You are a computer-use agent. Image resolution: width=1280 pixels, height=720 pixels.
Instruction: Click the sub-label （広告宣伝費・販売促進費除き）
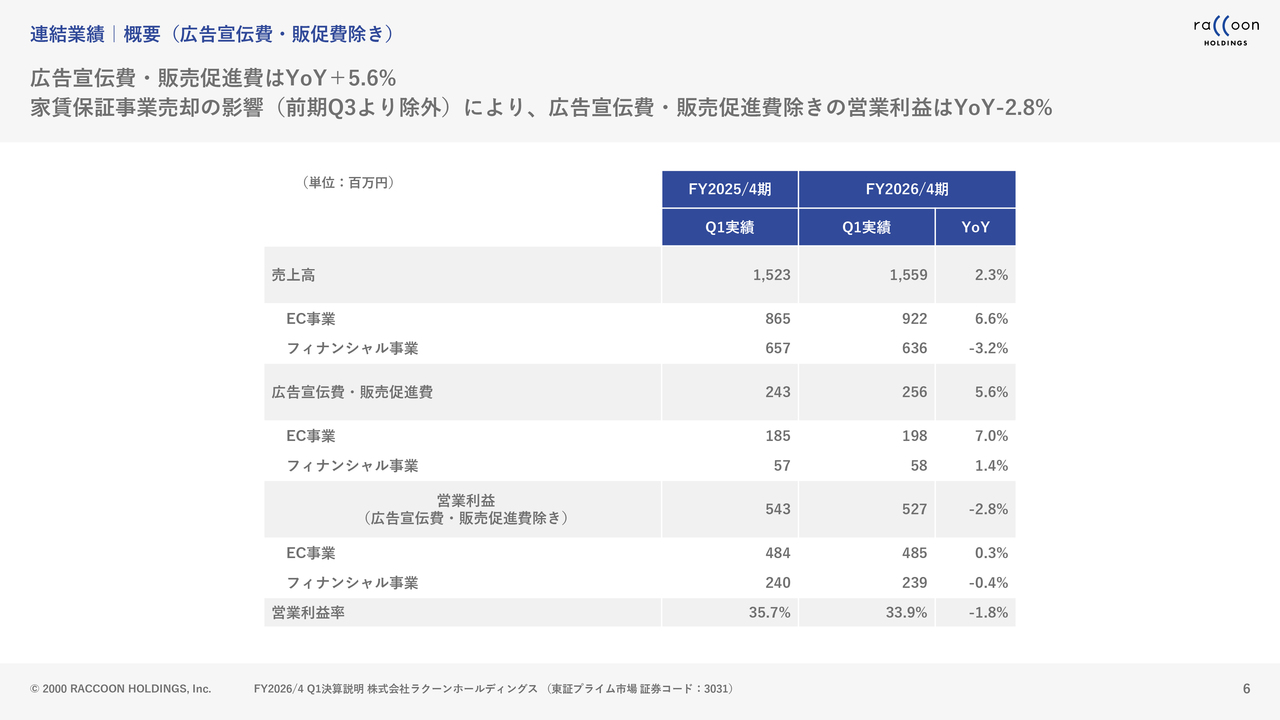coord(466,518)
